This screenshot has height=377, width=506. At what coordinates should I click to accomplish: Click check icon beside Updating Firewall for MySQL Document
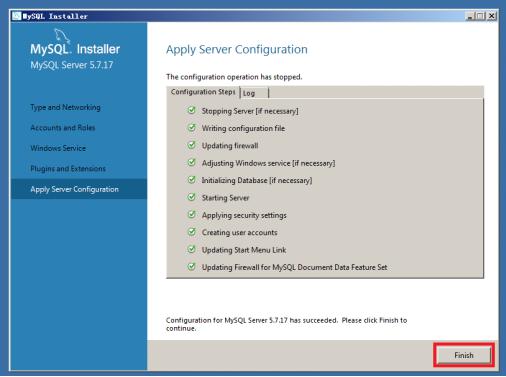(191, 266)
